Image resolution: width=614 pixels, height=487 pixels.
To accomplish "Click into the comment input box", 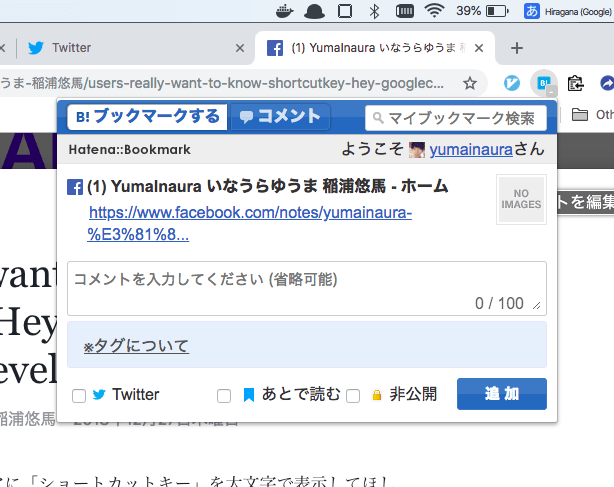I will [307, 289].
